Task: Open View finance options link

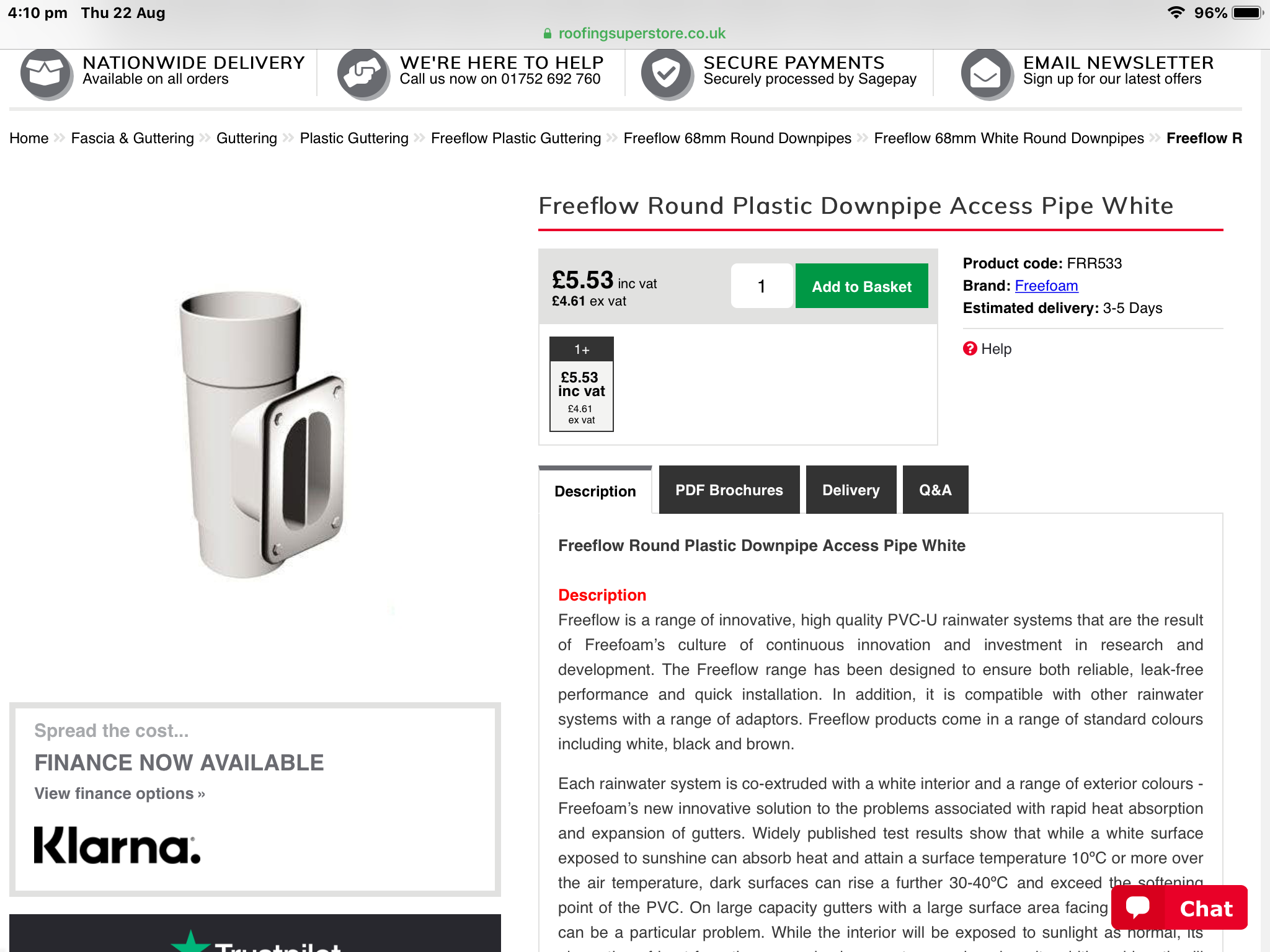Action: [x=120, y=794]
